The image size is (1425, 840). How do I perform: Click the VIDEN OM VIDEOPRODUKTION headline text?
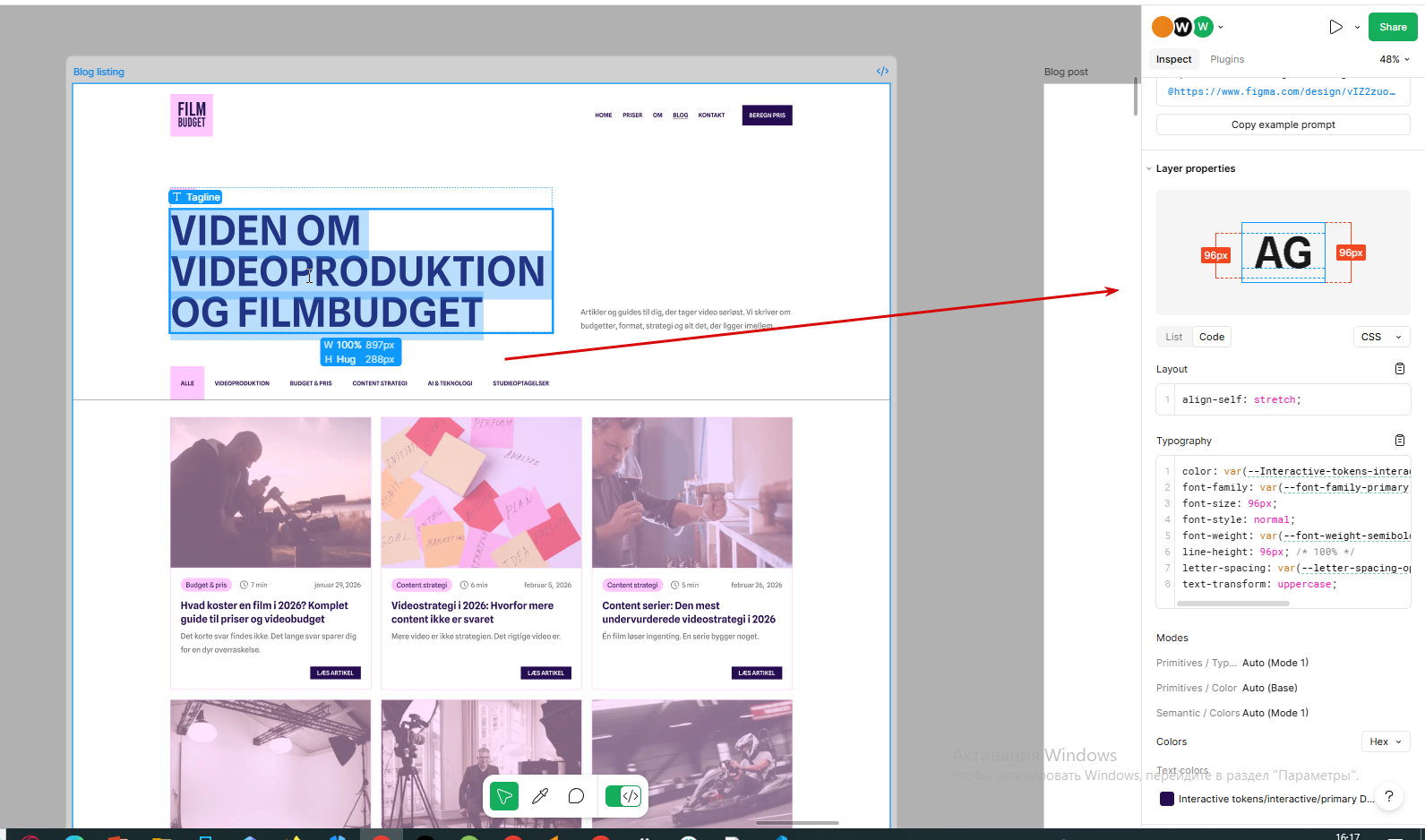pyautogui.click(x=360, y=271)
